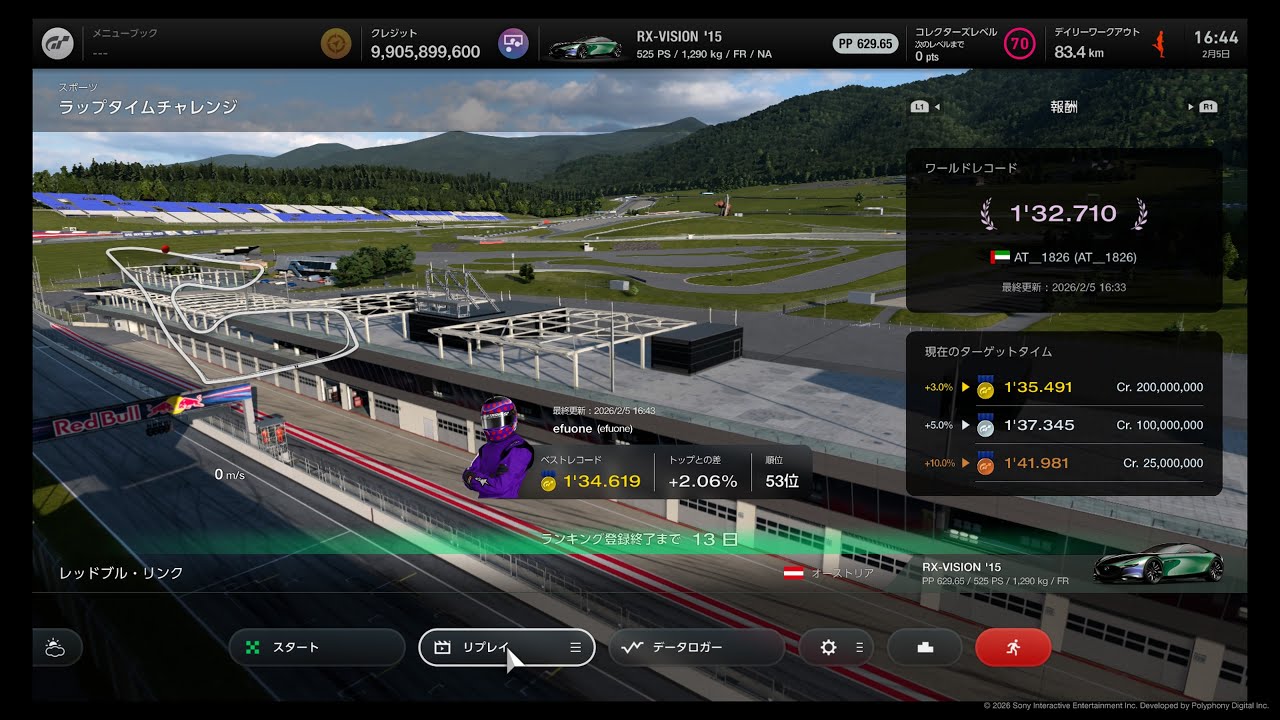Click the track layout map outline
Image resolution: width=1280 pixels, height=720 pixels.
point(232,313)
